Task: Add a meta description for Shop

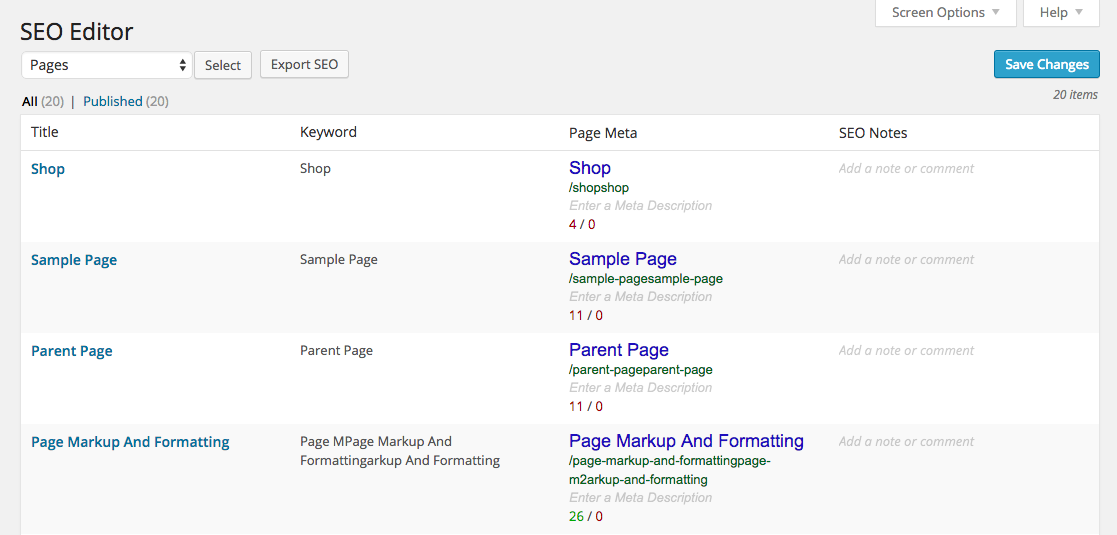Action: click(640, 206)
